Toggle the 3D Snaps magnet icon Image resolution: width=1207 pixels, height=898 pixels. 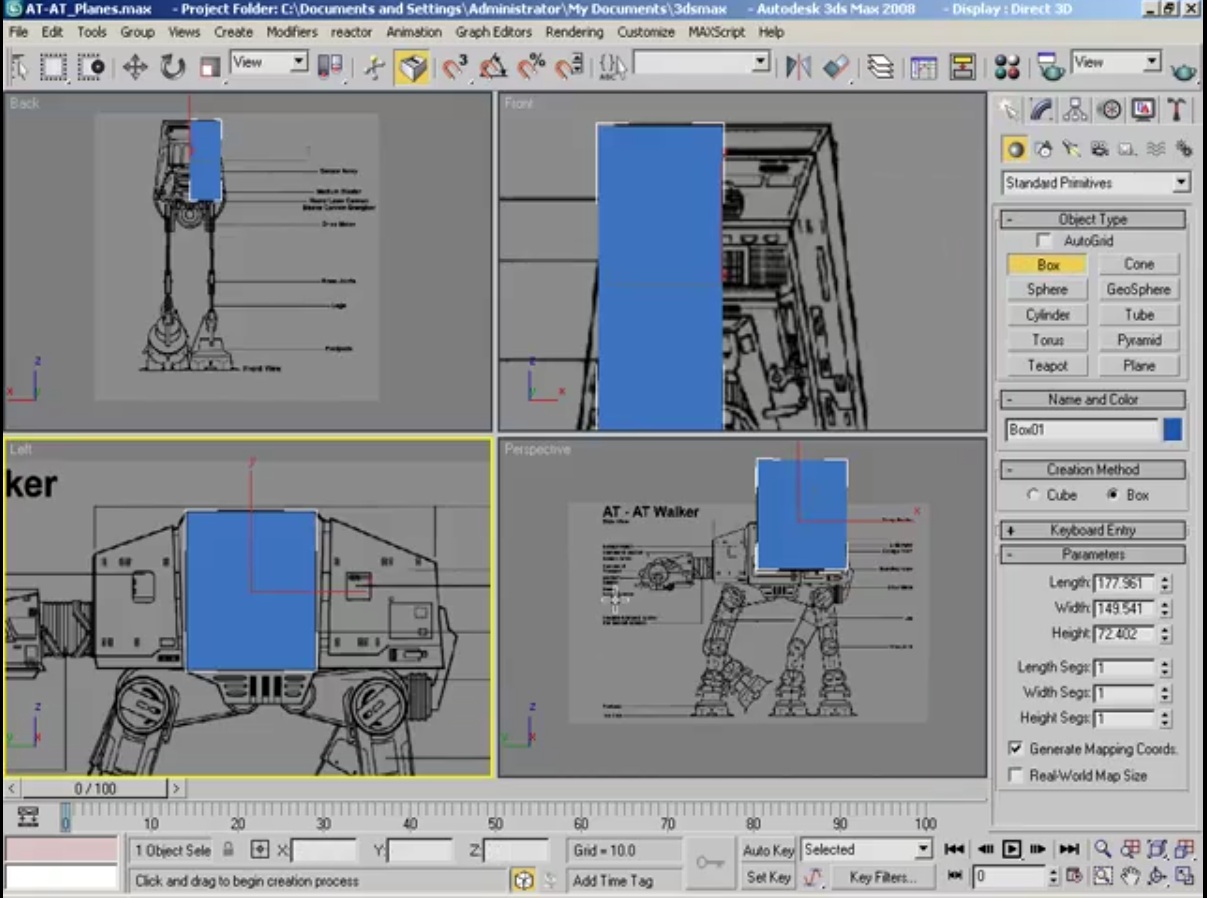coord(455,67)
